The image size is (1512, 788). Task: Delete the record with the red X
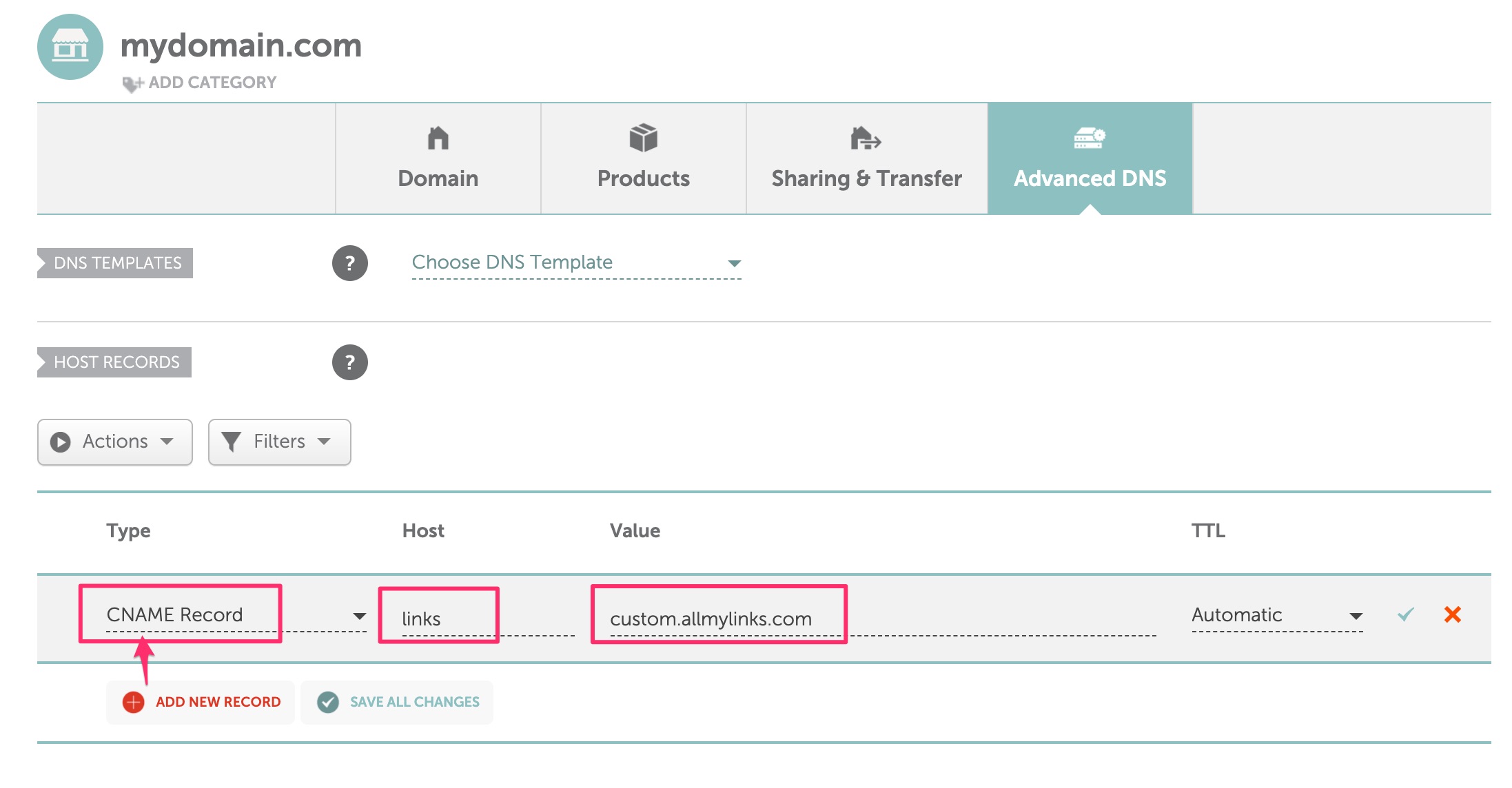(x=1453, y=614)
